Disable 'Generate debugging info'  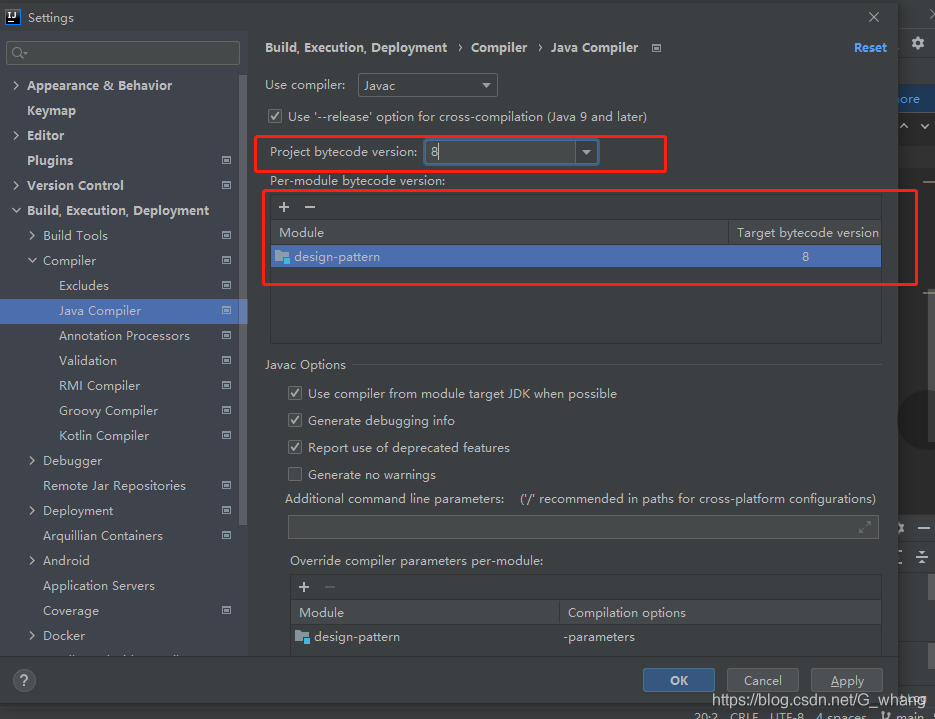point(295,421)
